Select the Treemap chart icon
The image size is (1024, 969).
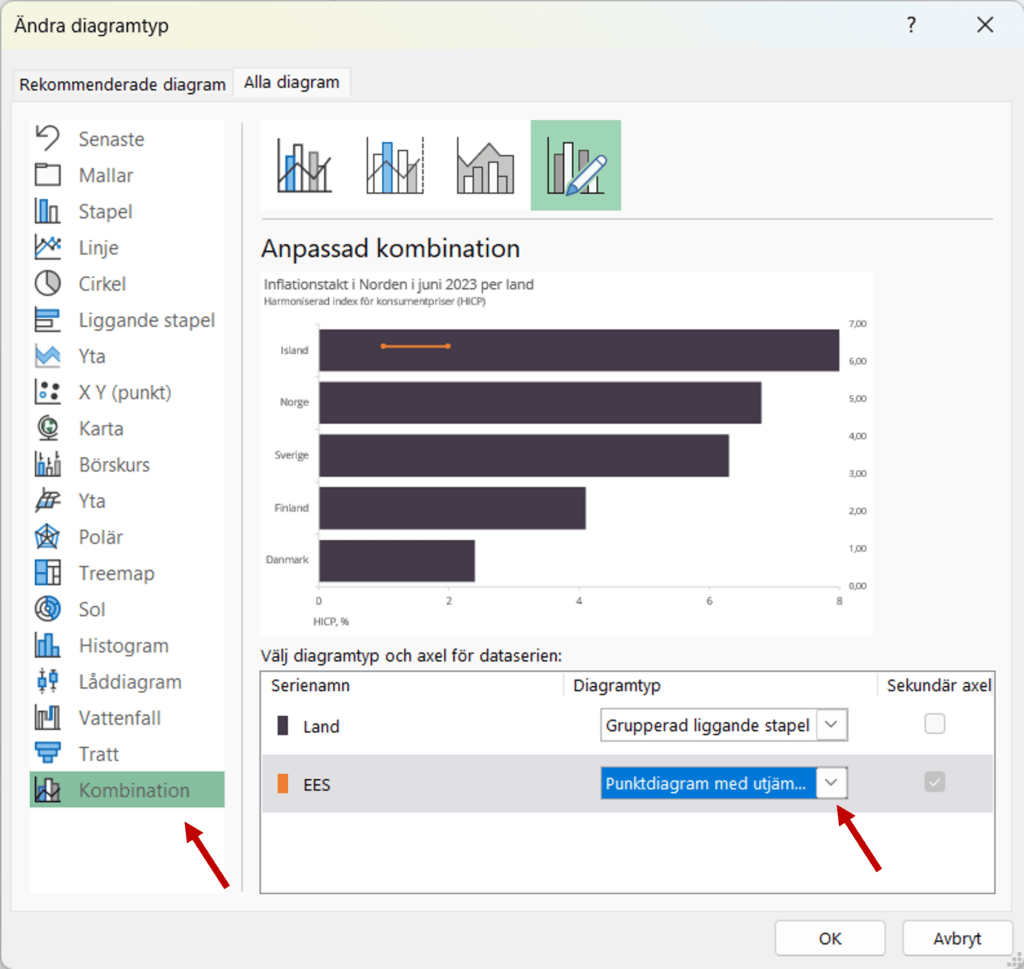pyautogui.click(x=48, y=573)
